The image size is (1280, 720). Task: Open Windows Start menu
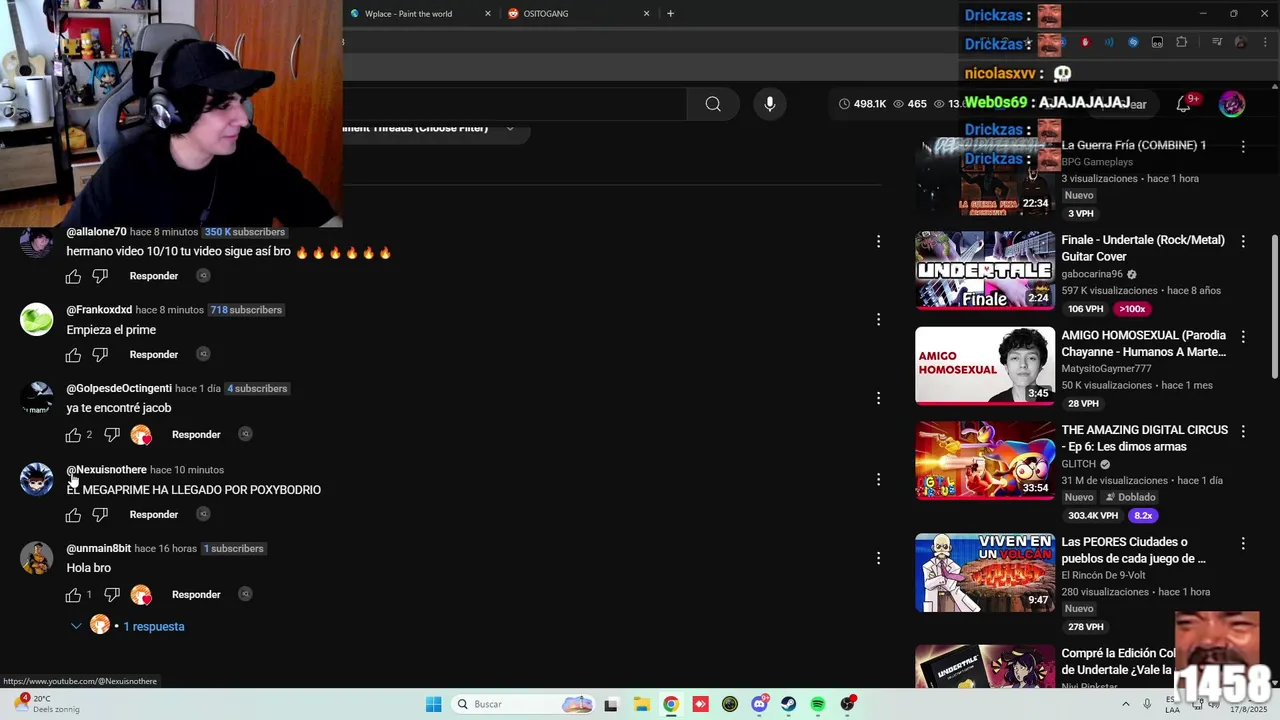coord(433,704)
